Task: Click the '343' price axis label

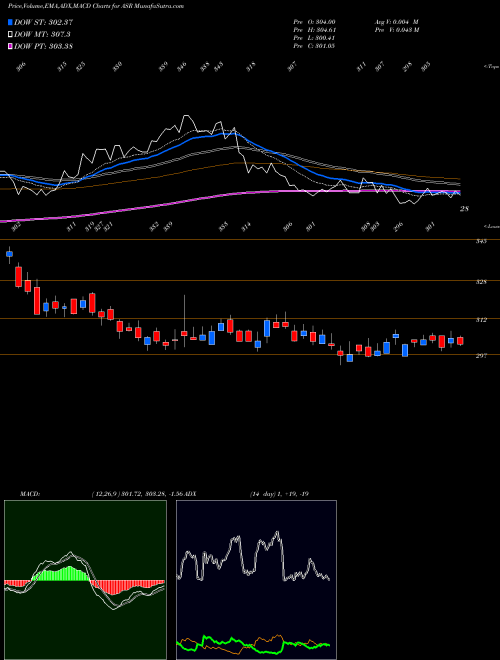Action: click(481, 241)
